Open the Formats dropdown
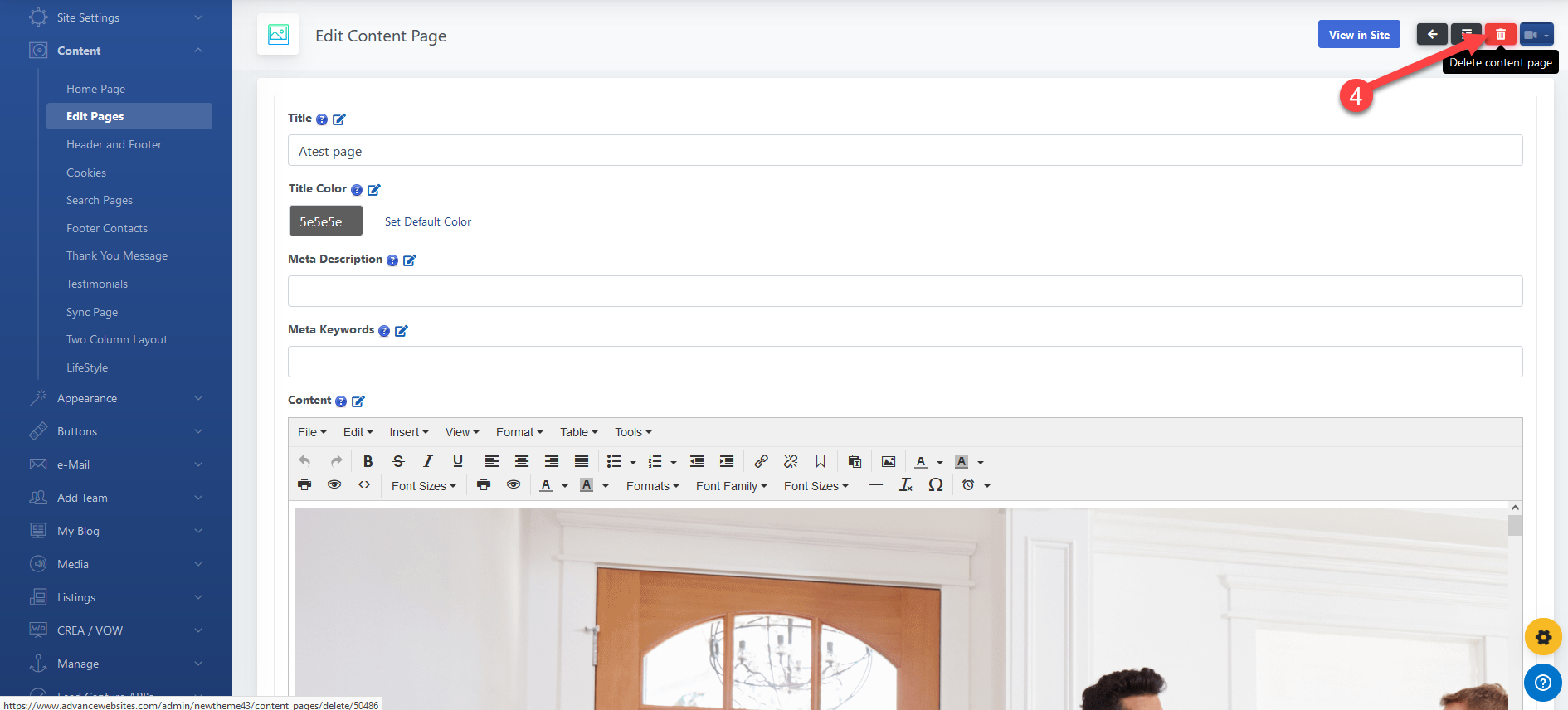Image resolution: width=1568 pixels, height=710 pixels. click(x=652, y=486)
